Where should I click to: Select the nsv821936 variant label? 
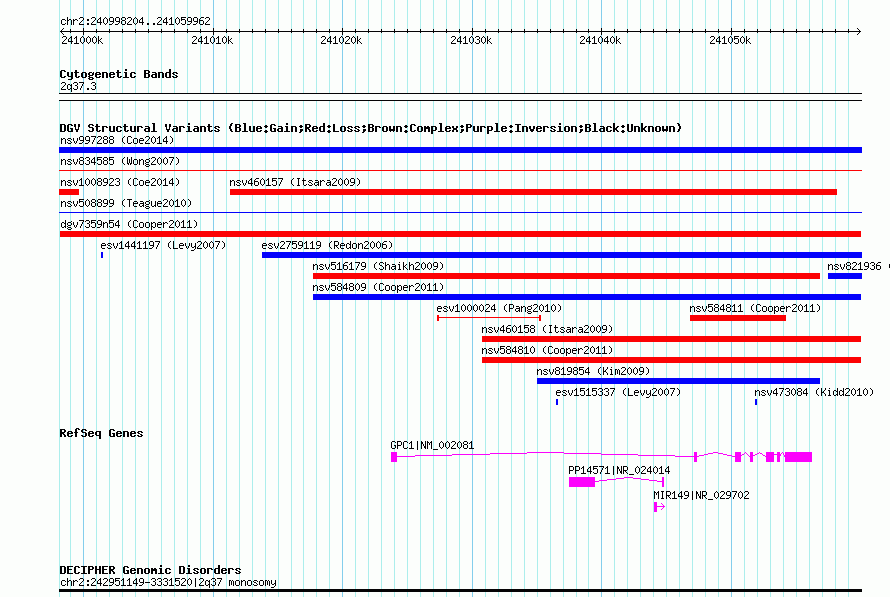(854, 266)
